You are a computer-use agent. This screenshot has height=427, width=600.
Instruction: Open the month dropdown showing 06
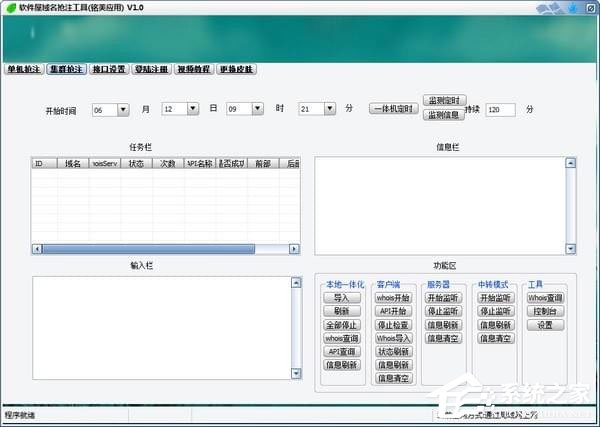[x=123, y=109]
